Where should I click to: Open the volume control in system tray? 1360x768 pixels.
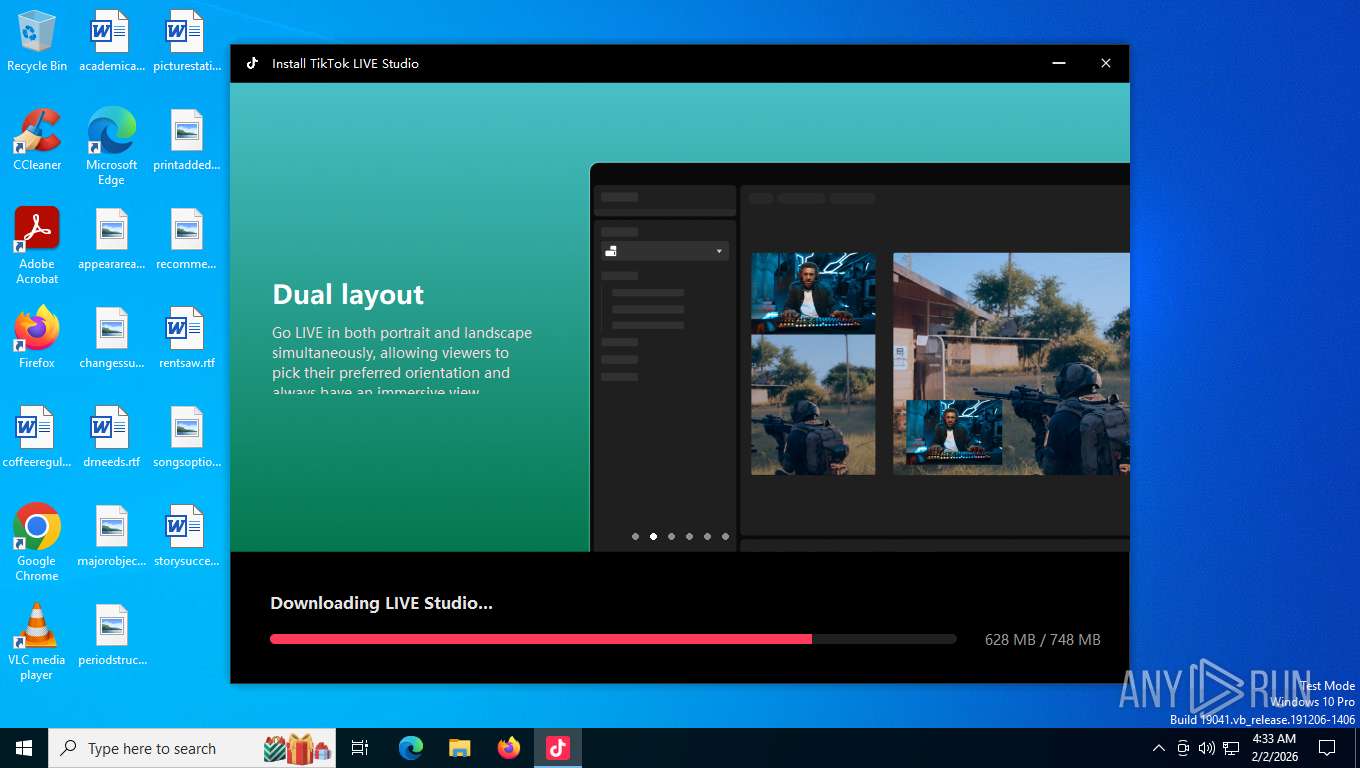pos(1206,748)
